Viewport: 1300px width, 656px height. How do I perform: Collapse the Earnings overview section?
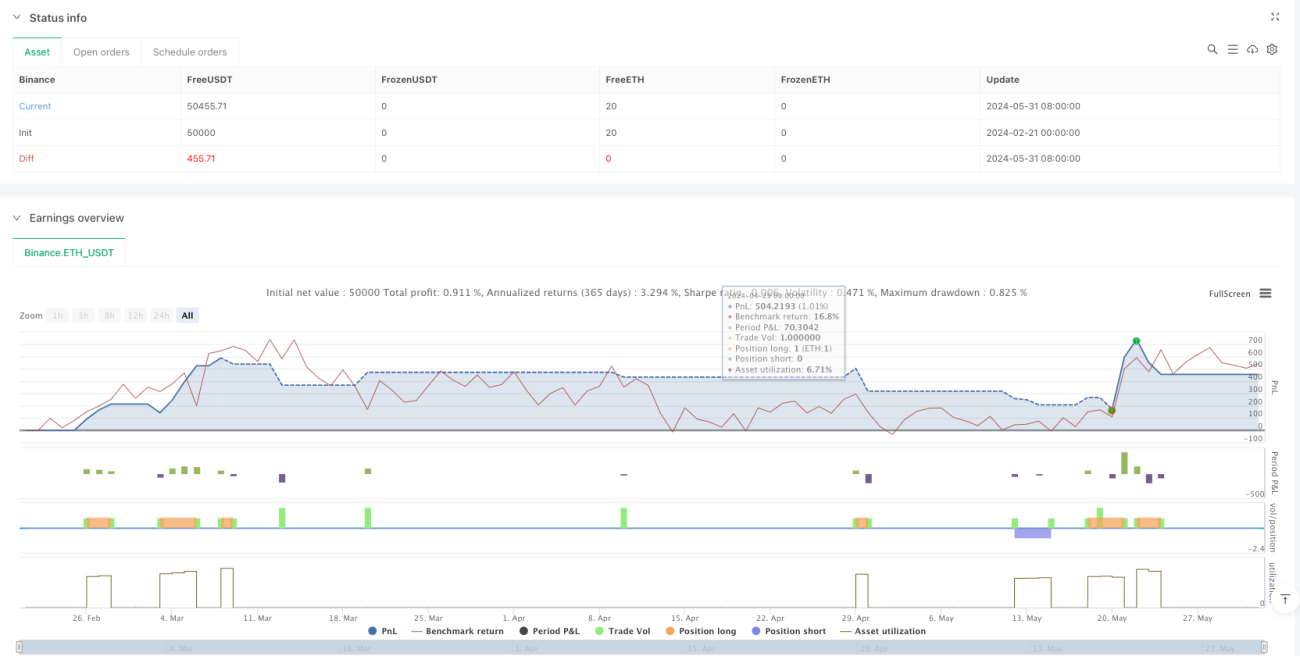(17, 218)
